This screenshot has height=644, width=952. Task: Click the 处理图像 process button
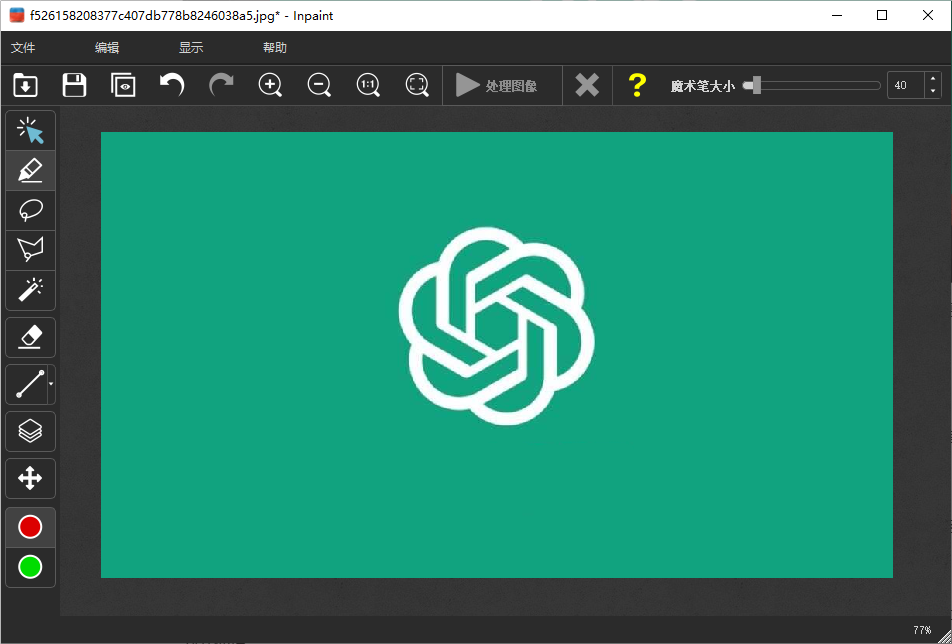497,86
